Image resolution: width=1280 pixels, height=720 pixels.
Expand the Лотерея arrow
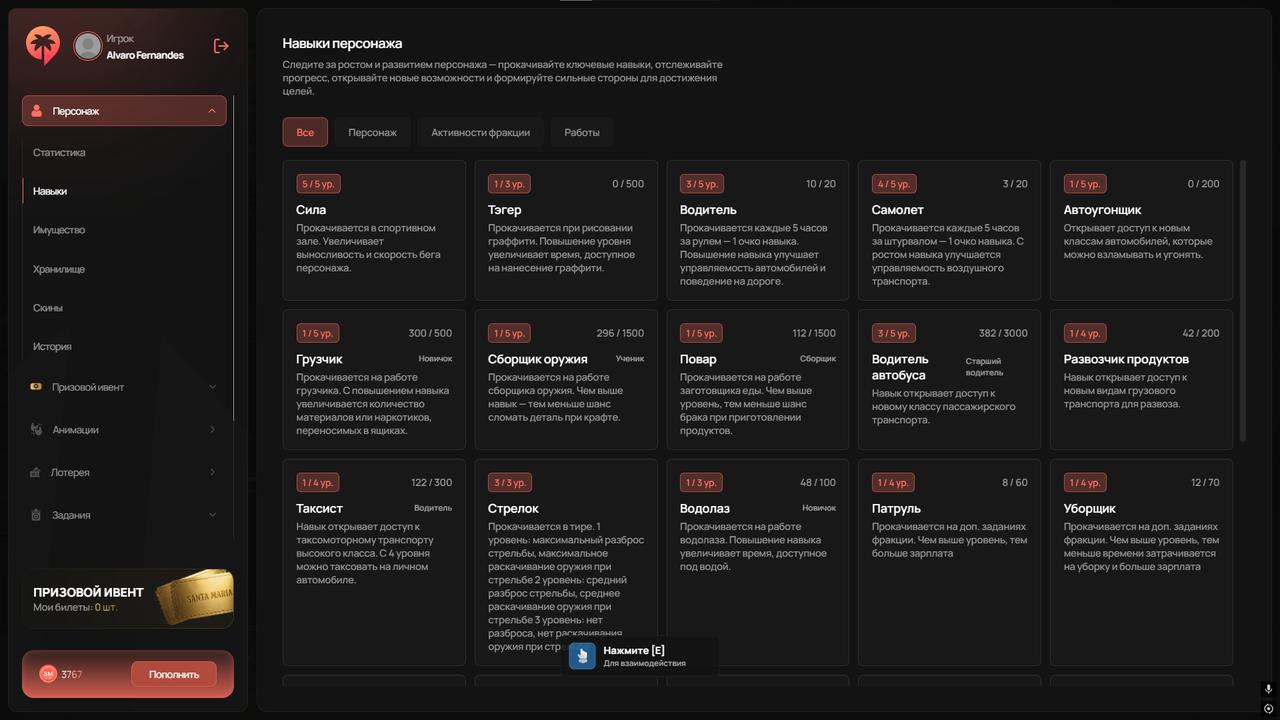click(212, 472)
